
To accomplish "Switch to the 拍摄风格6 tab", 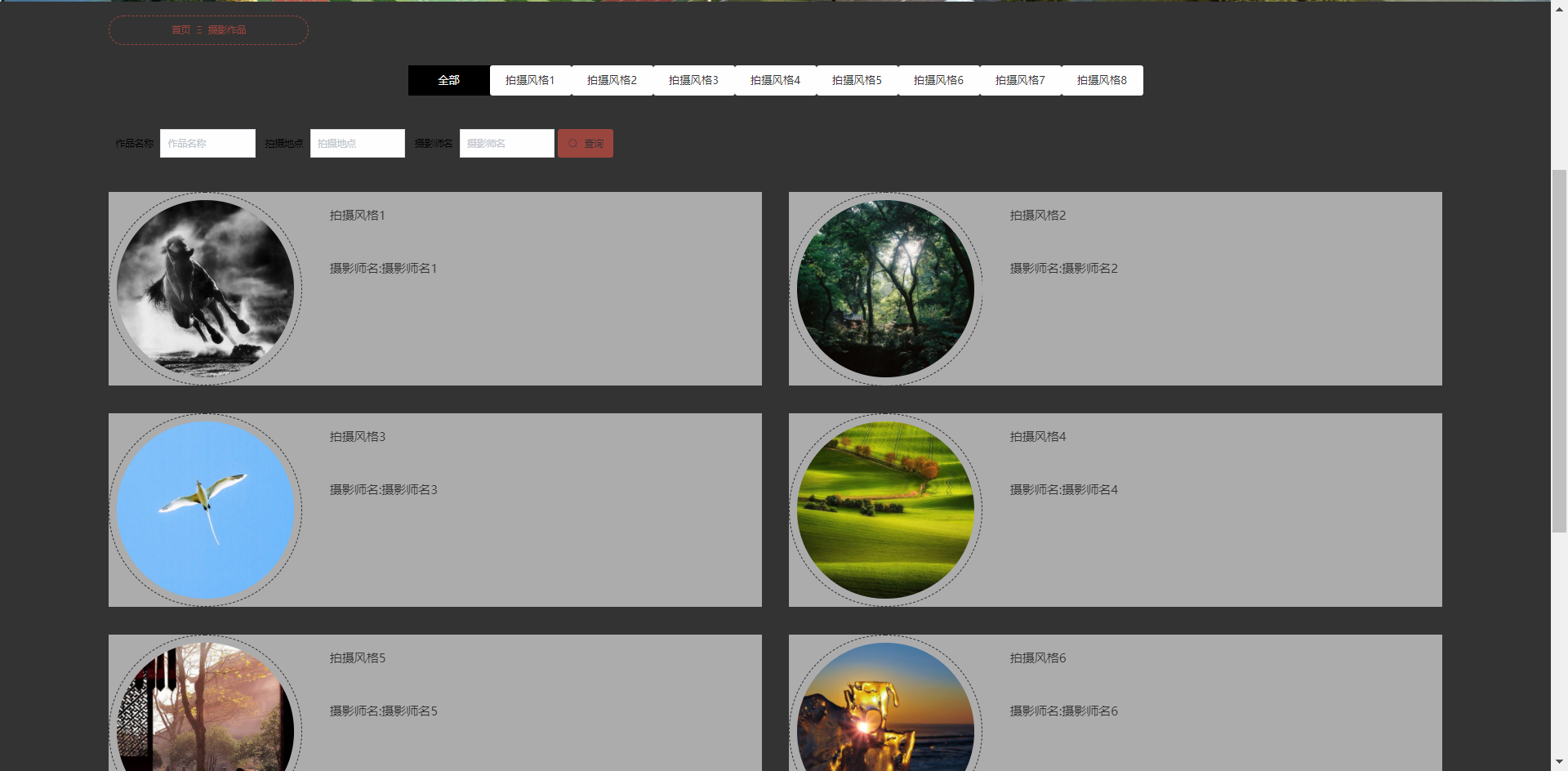I will click(x=939, y=80).
